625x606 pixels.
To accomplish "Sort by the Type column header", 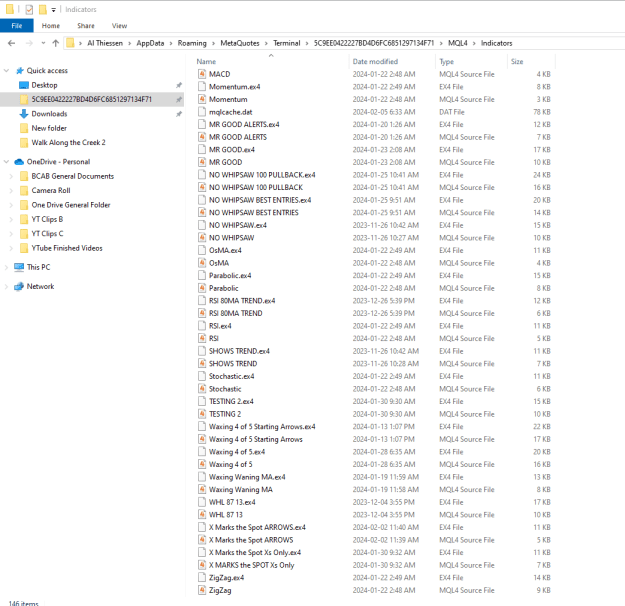I will pos(446,61).
